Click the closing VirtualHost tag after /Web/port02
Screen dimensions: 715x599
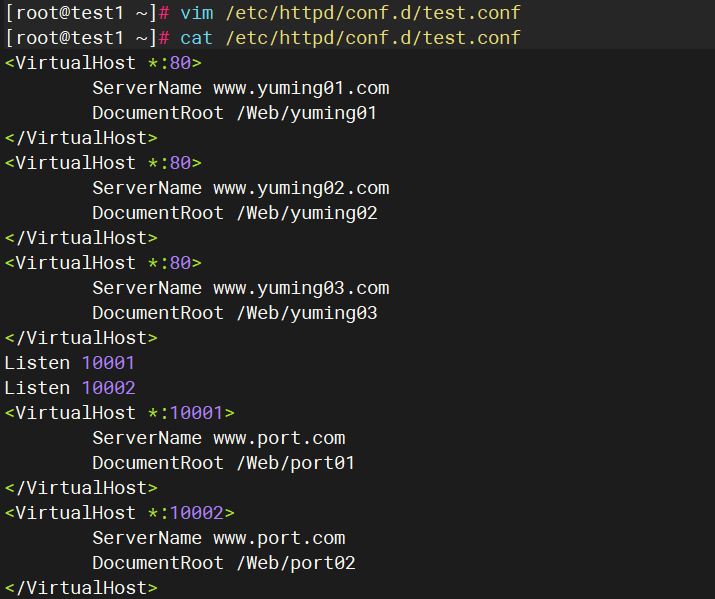pyautogui.click(x=81, y=588)
